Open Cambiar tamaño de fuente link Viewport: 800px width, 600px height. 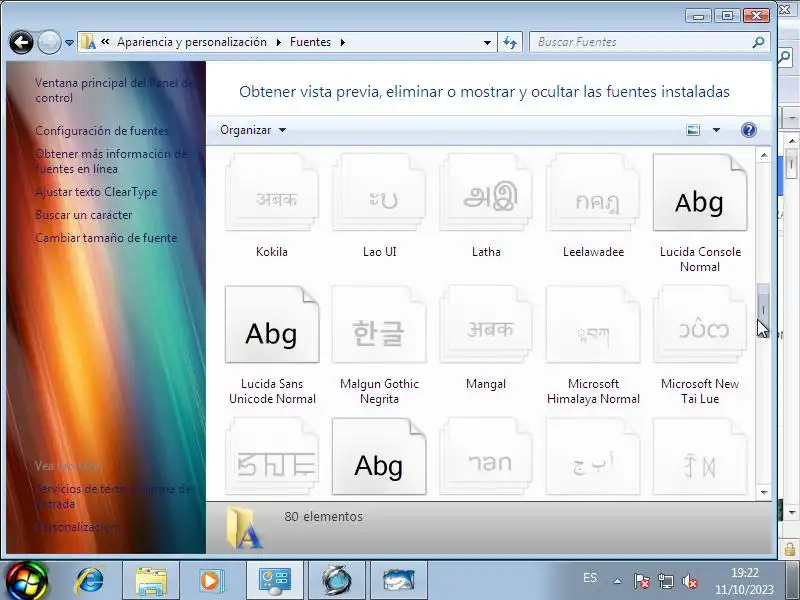point(106,238)
